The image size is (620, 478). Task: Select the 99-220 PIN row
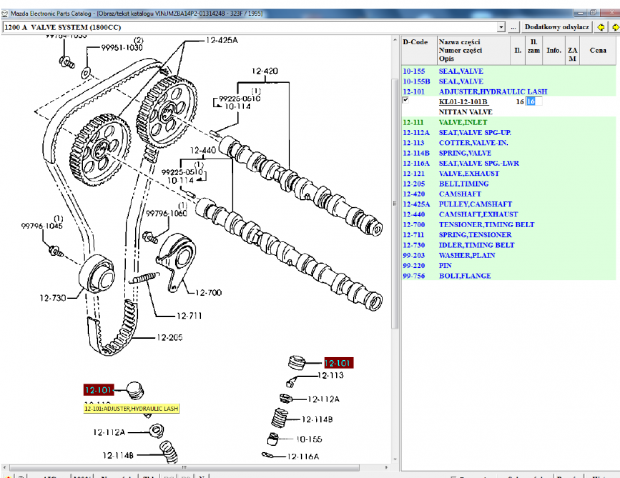[508, 265]
